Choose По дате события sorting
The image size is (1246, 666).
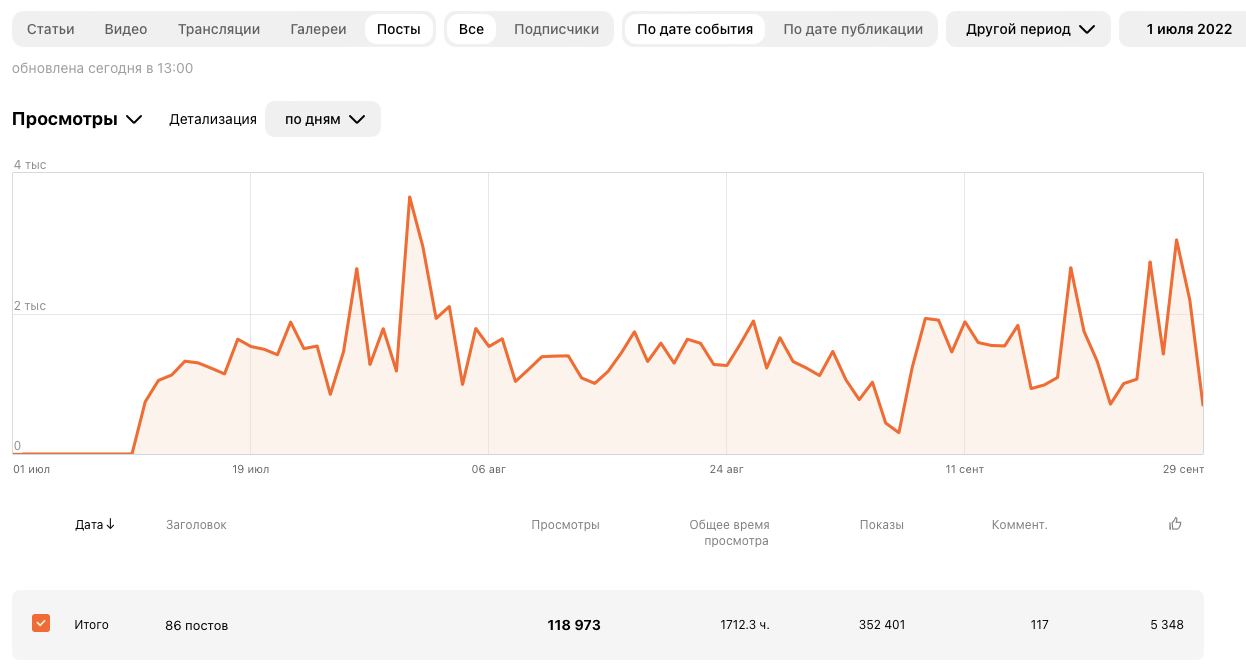click(695, 29)
